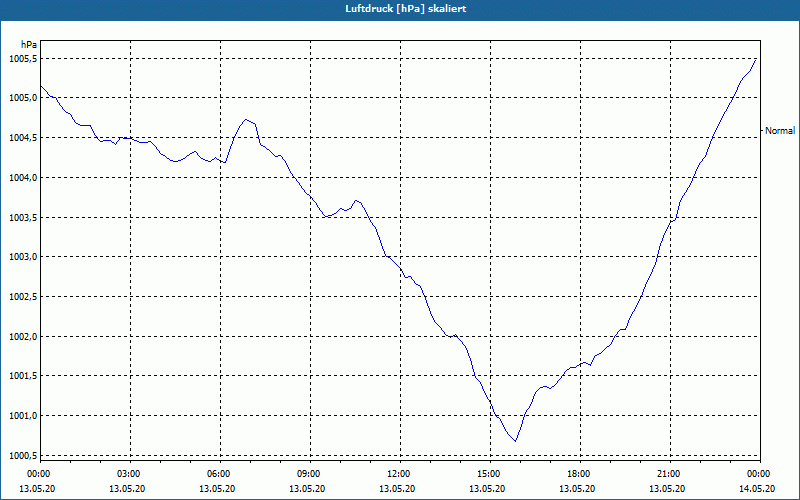The width and height of the screenshot is (800, 500).
Task: Click the hPa unit label
Action: pos(28,45)
